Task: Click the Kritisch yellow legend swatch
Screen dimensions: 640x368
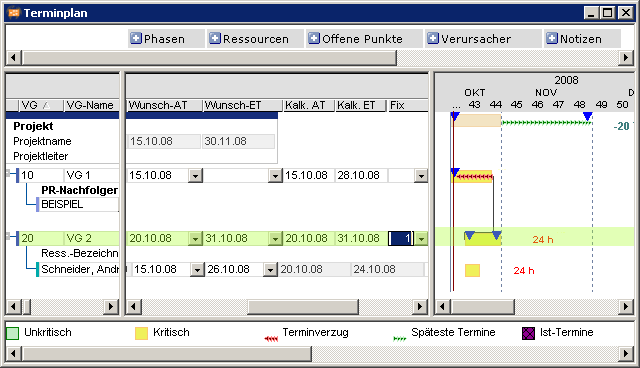Action: 141,333
